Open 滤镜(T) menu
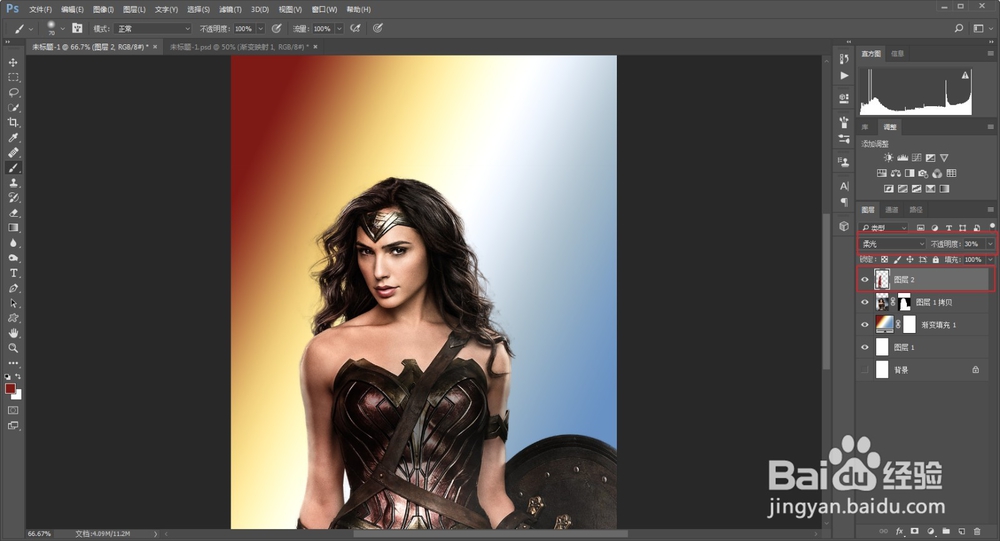This screenshot has width=1000, height=541. click(230, 10)
